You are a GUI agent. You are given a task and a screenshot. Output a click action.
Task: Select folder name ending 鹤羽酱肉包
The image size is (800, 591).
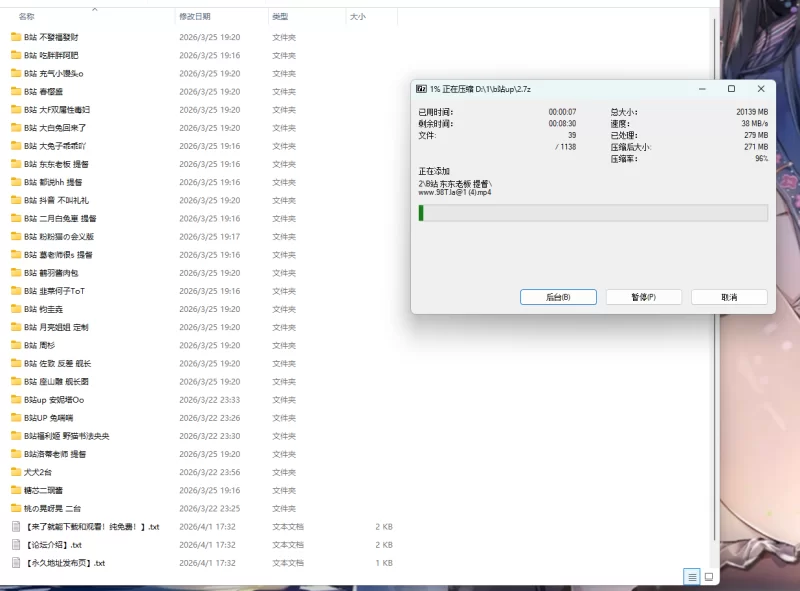[x=51, y=273]
